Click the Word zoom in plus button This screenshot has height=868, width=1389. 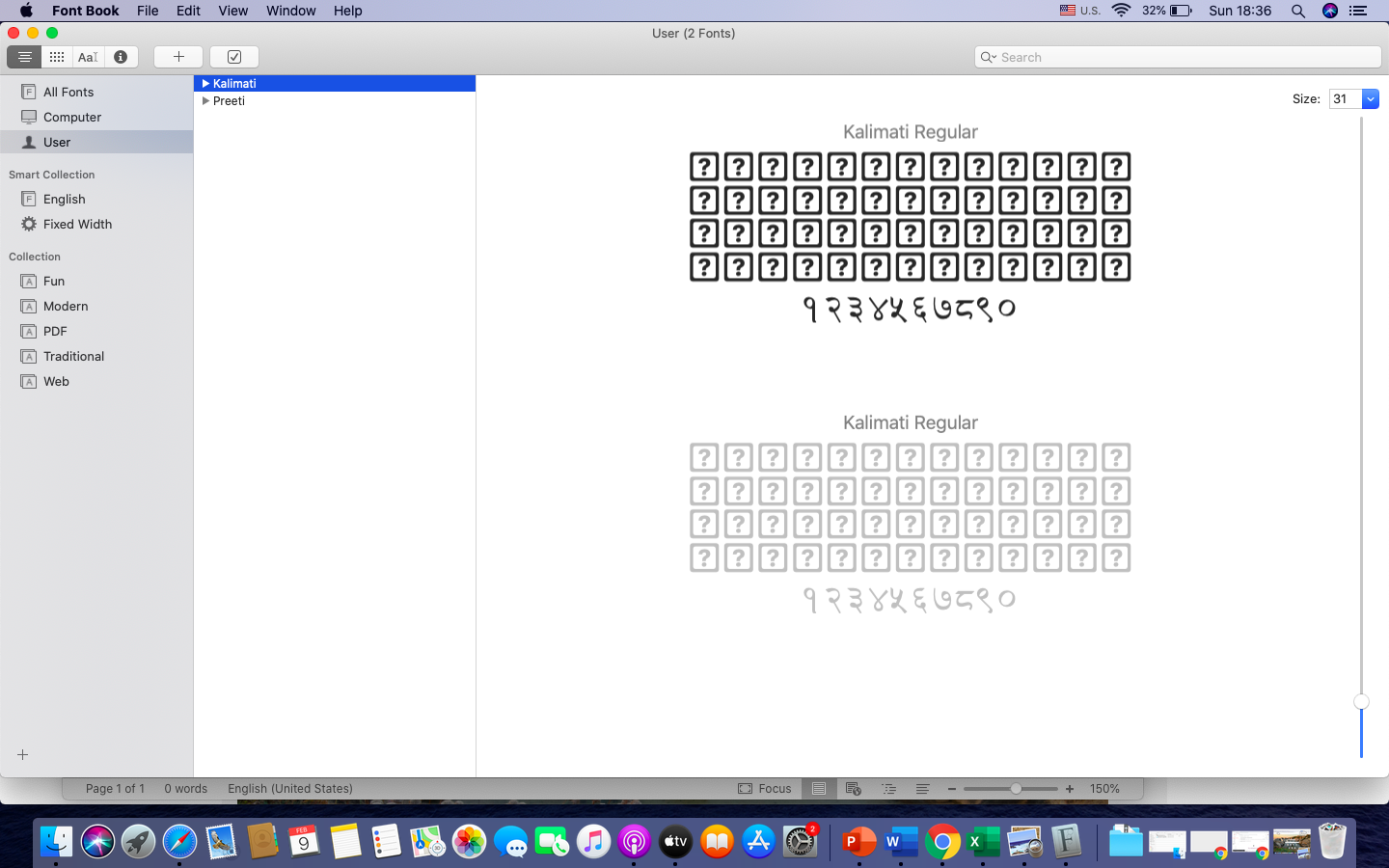click(x=1070, y=789)
